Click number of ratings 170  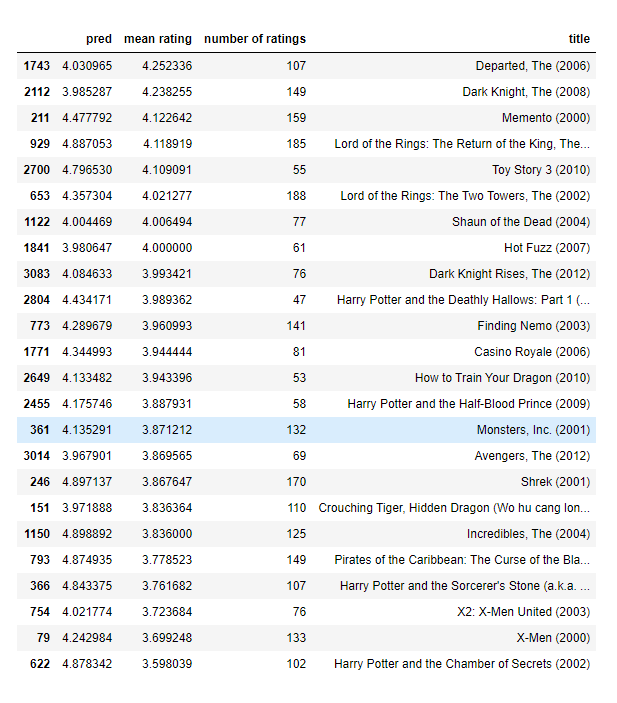click(x=296, y=482)
